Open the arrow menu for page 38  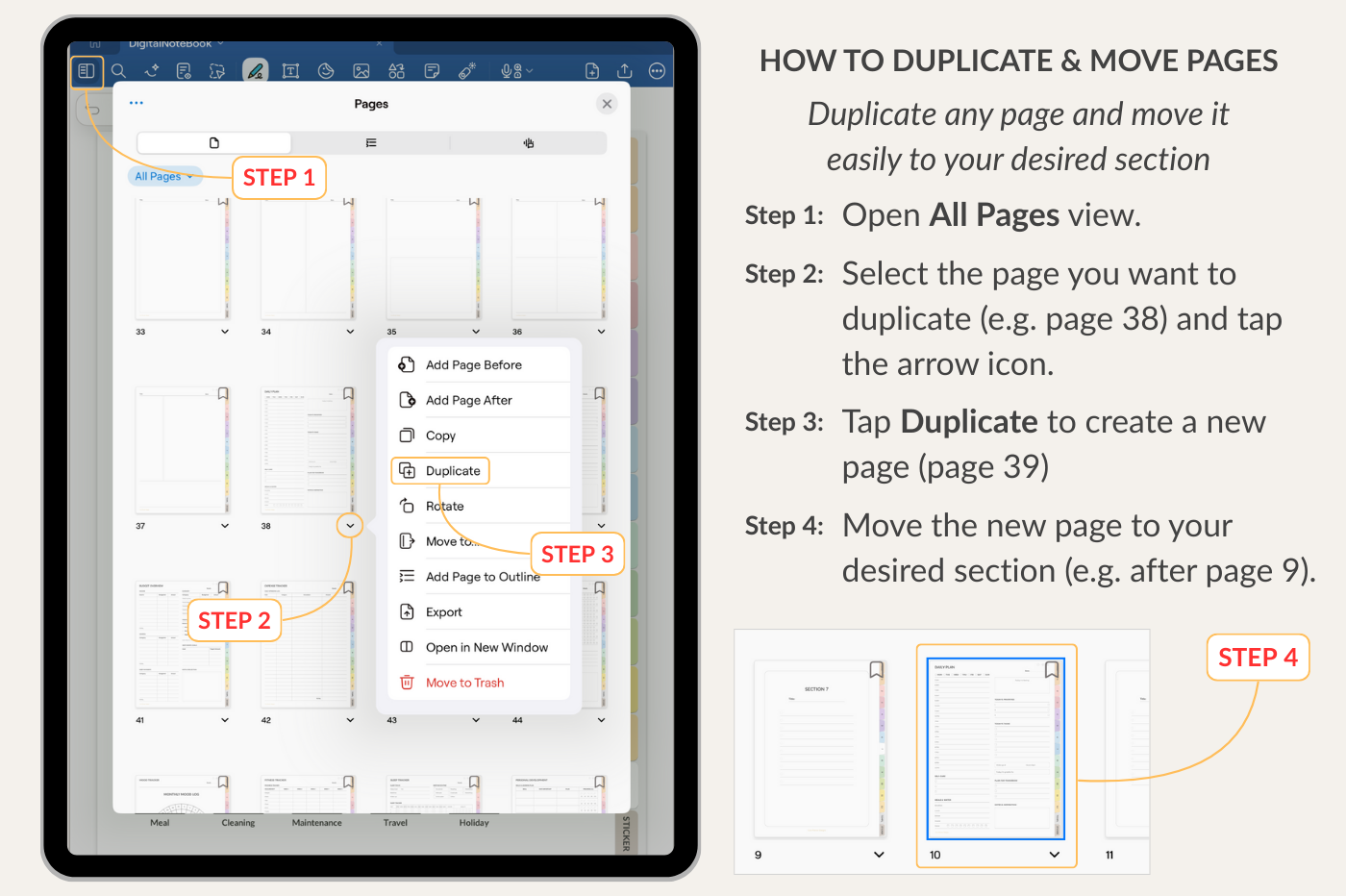click(350, 525)
